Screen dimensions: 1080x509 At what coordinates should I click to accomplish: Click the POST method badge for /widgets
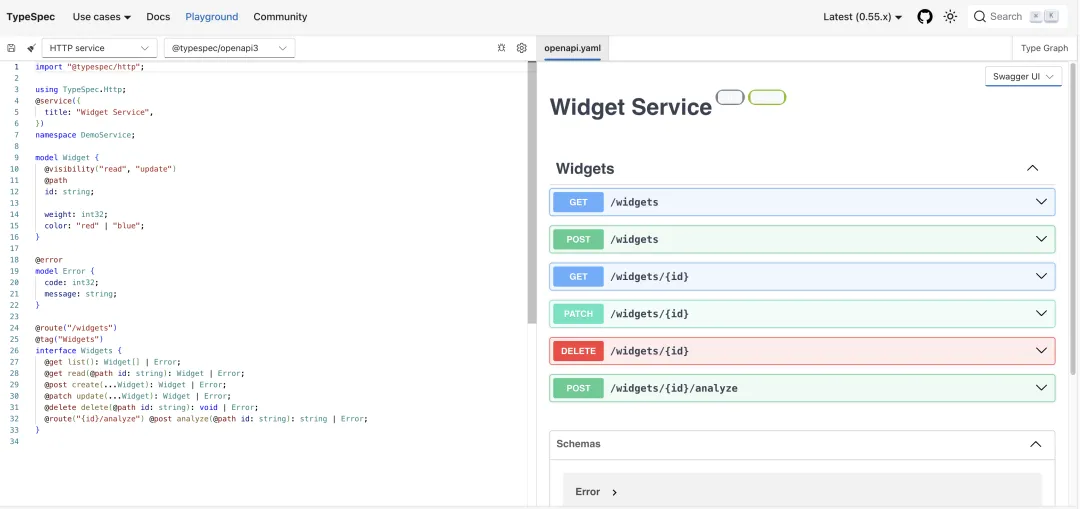pos(579,239)
